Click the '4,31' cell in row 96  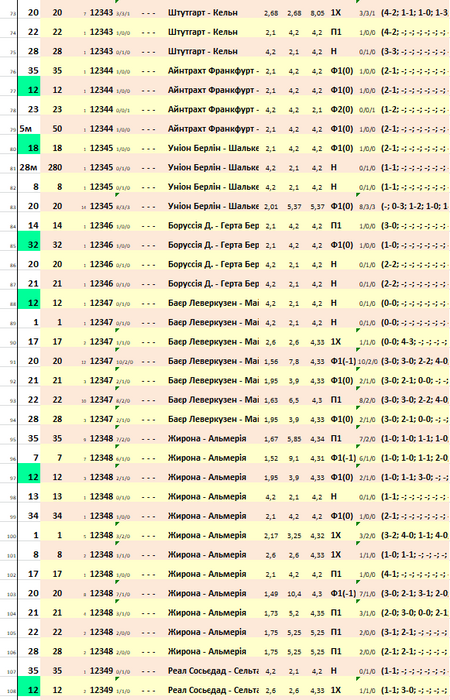coord(317,458)
